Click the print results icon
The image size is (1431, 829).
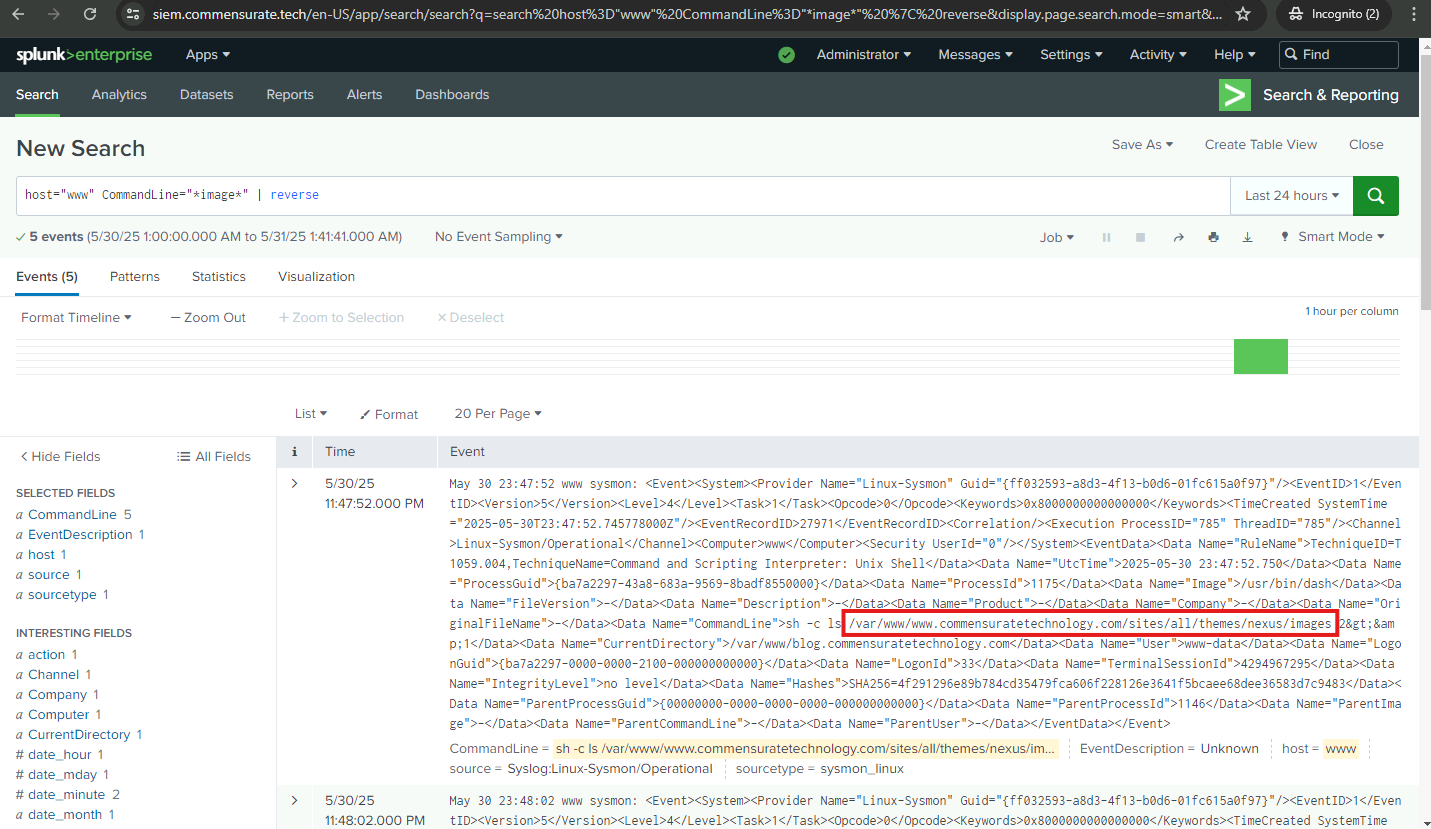1213,238
